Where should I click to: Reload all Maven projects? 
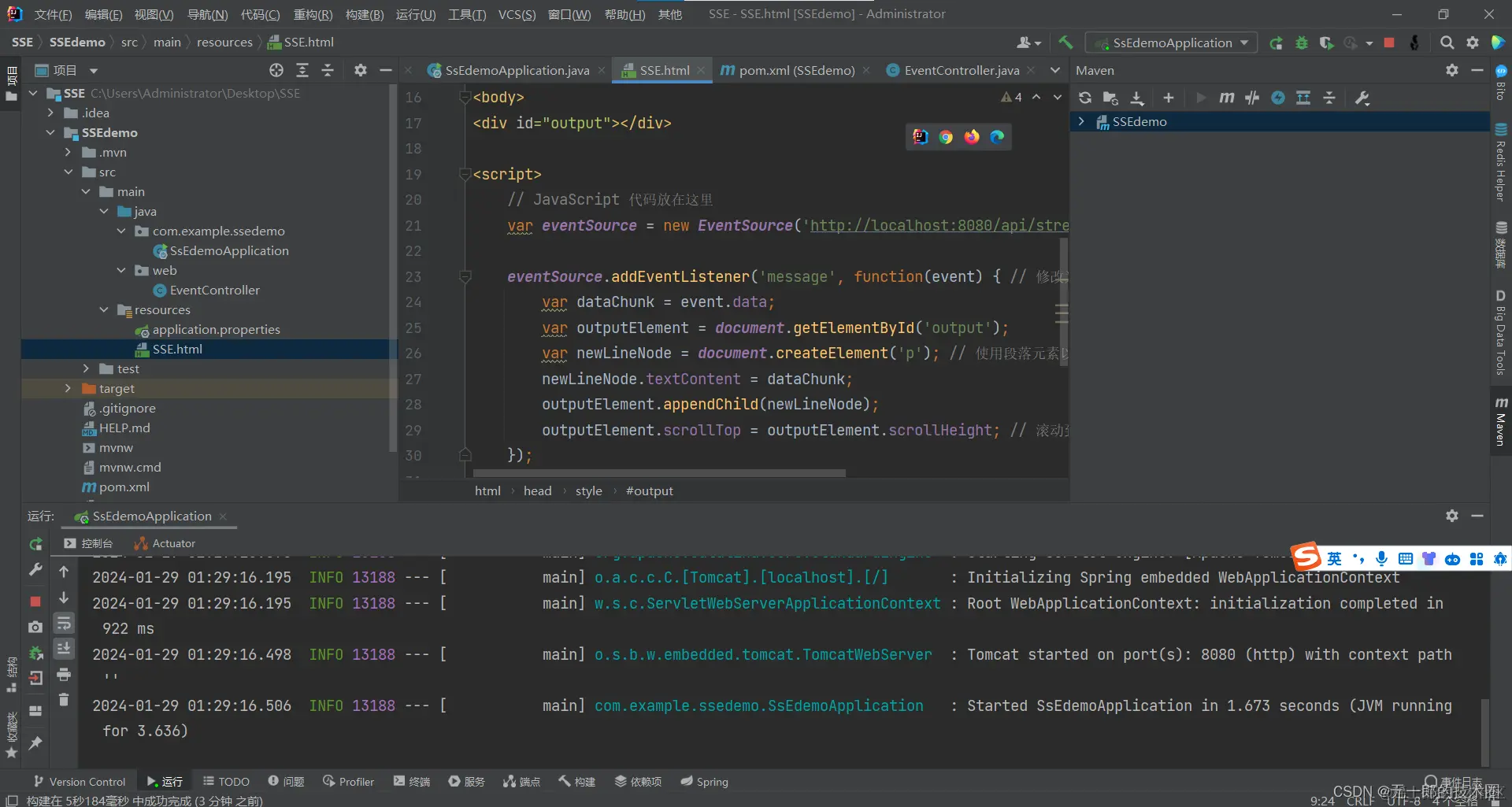(1085, 98)
